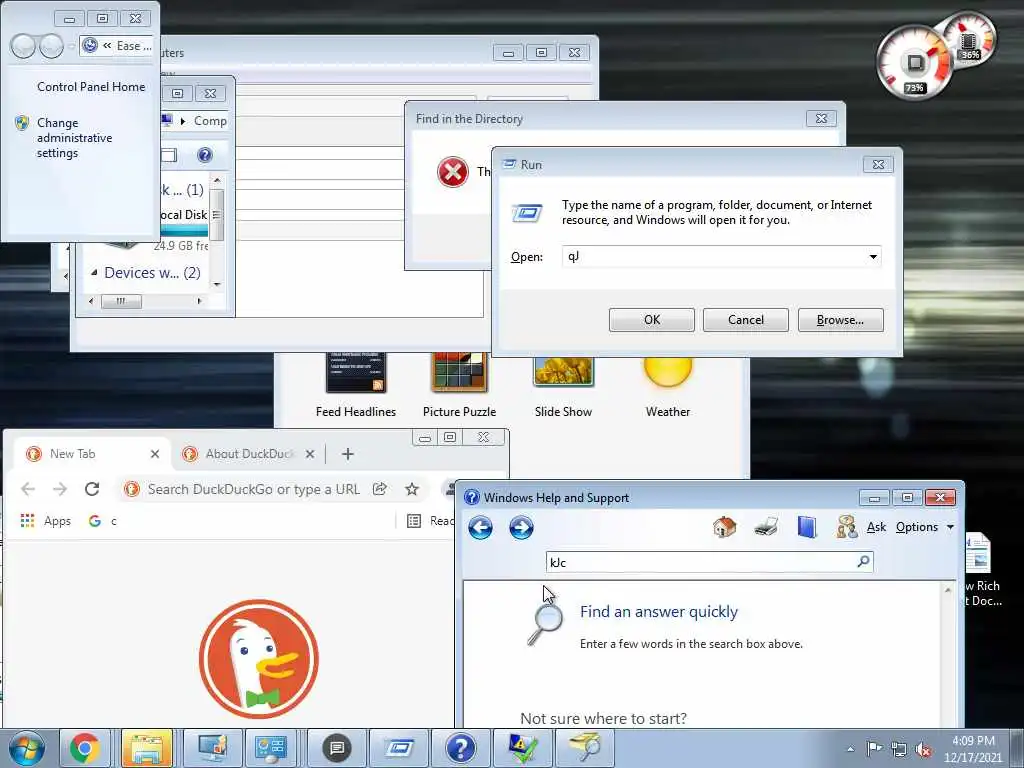Click the Rich Text Document desktop icon

click(981, 570)
